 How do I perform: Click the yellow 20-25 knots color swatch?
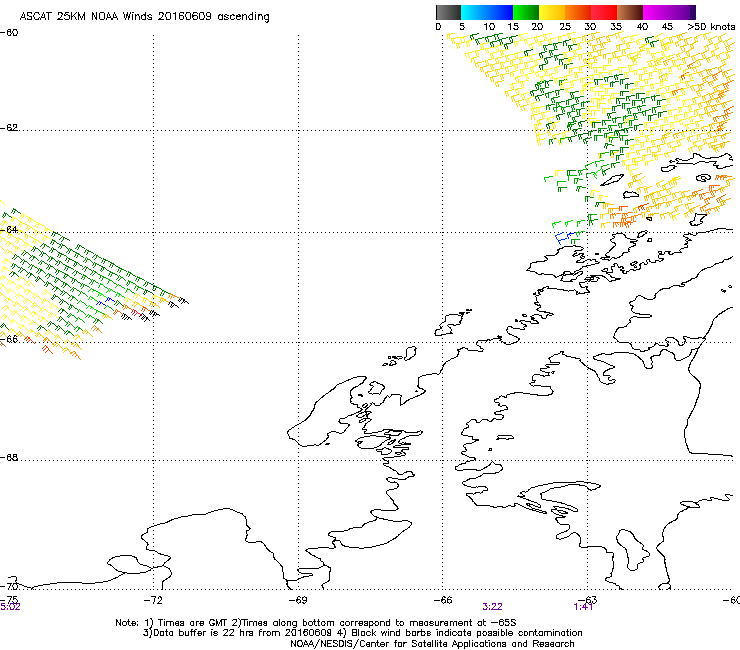pyautogui.click(x=552, y=12)
